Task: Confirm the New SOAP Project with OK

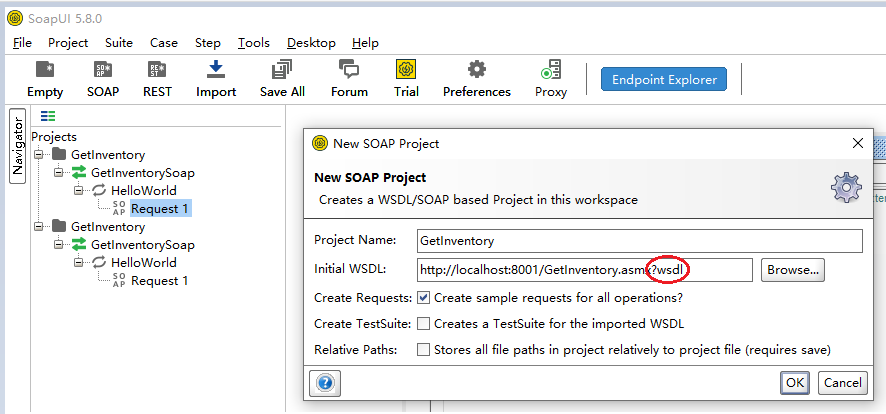Action: 794,383
